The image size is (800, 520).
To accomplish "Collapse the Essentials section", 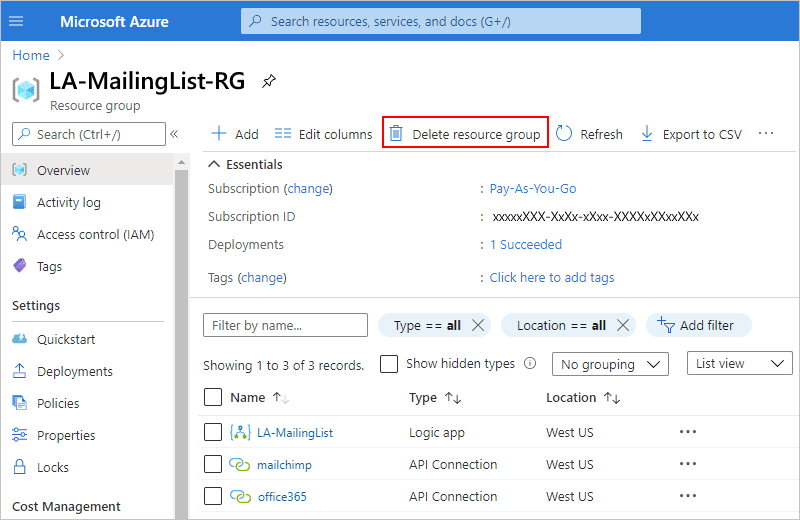I will pos(214,164).
